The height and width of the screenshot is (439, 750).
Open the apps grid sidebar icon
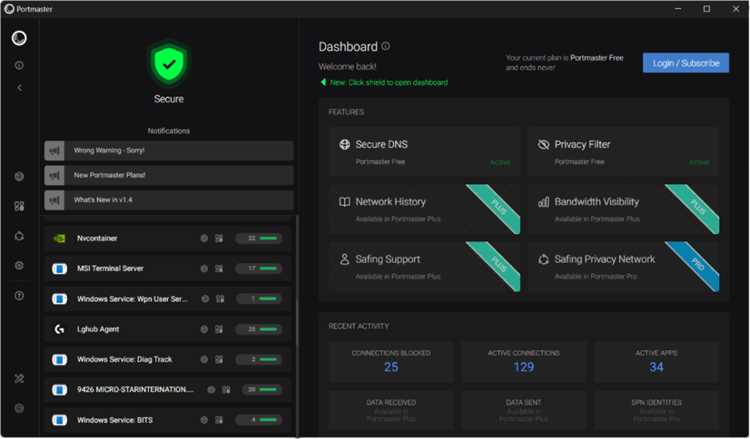[x=19, y=206]
